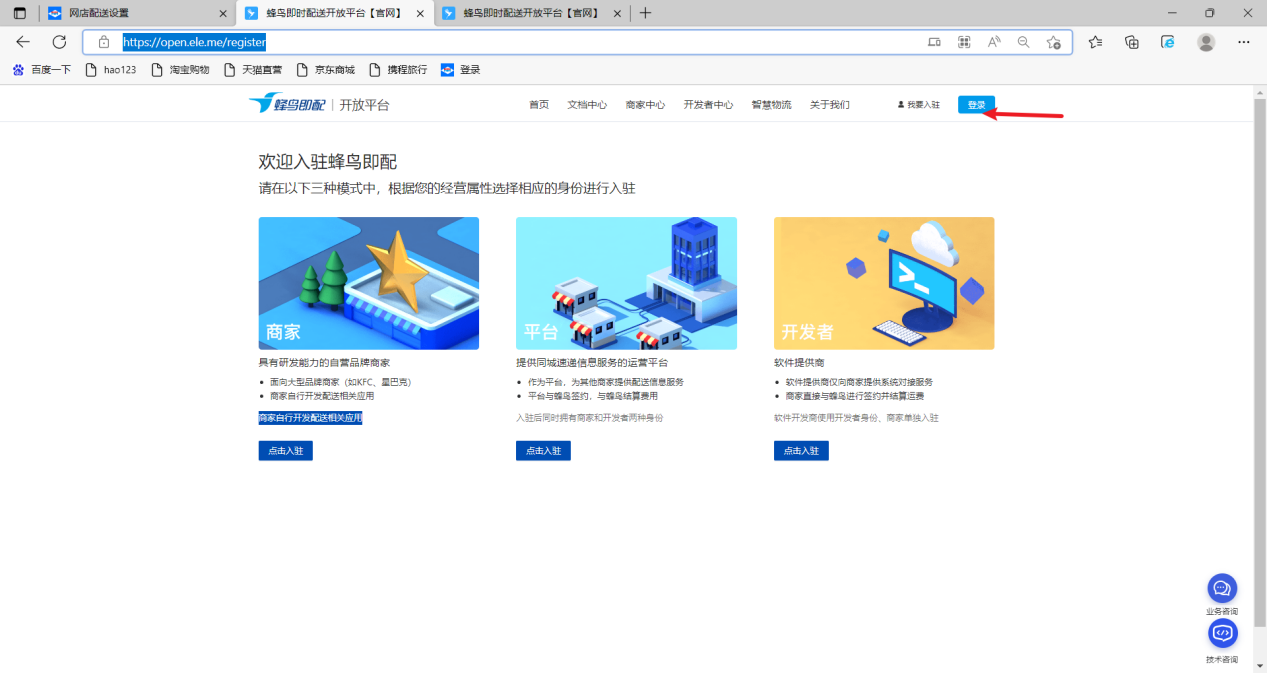Reload the page with the refresh icon
The height and width of the screenshot is (673, 1267).
[x=59, y=42]
